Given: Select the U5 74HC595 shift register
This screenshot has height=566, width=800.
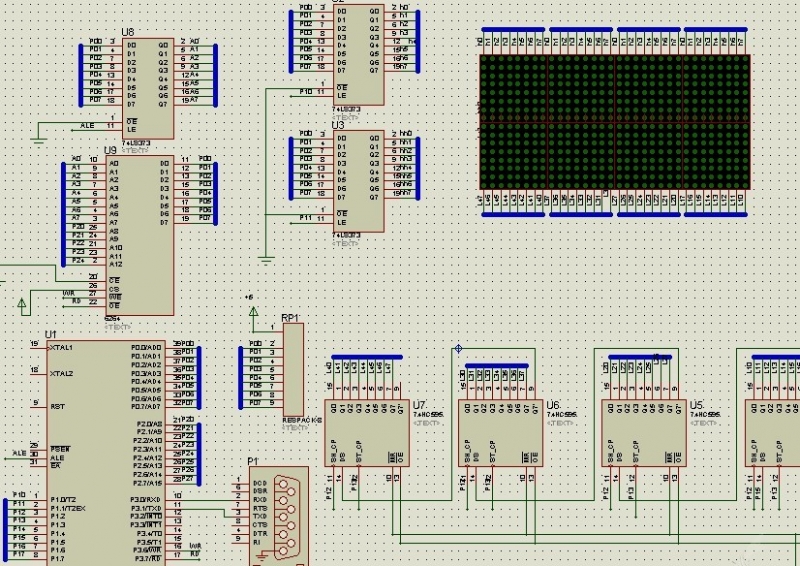Looking at the screenshot, I should 645,433.
